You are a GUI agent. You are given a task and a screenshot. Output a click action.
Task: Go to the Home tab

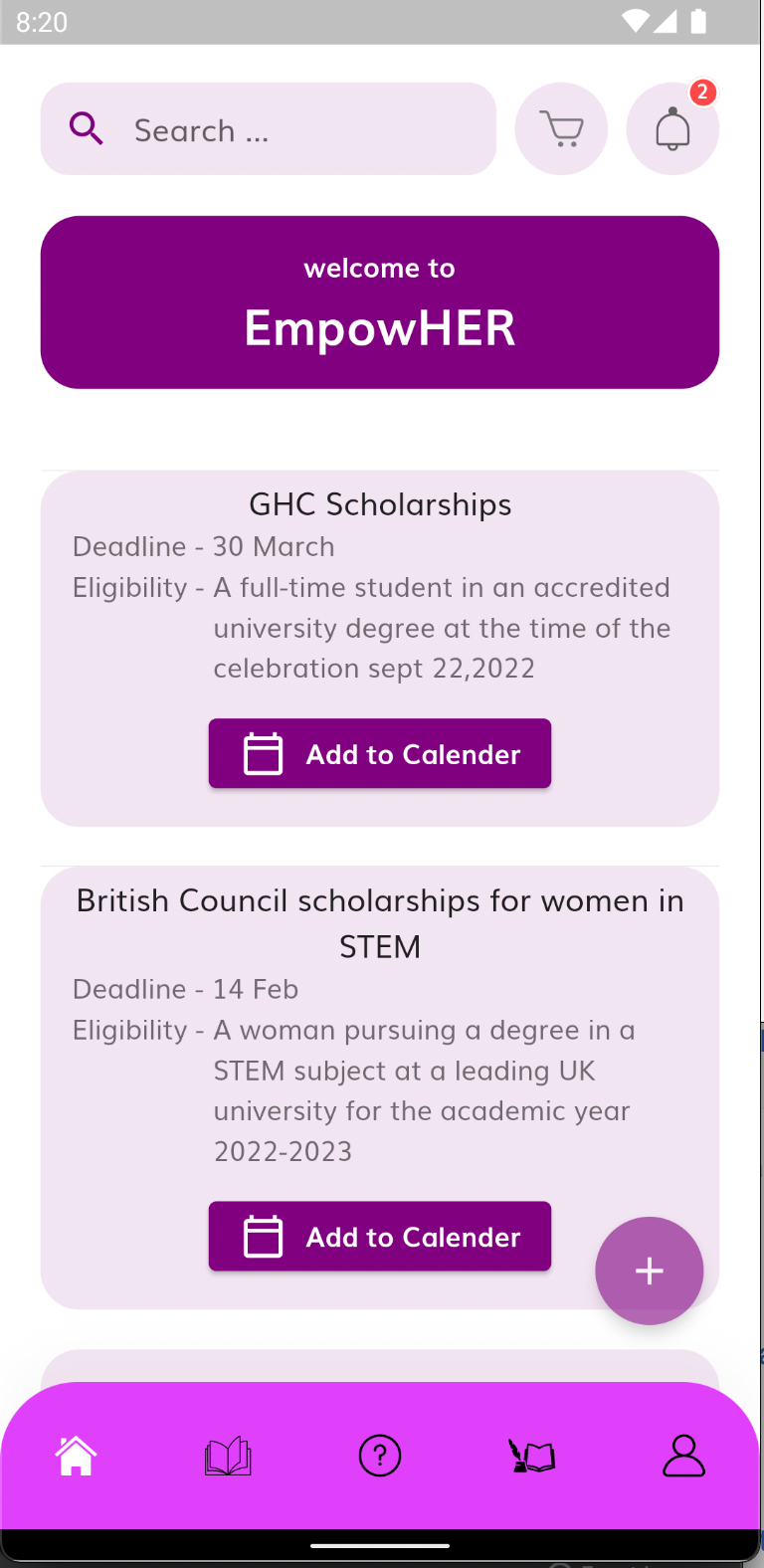pos(76,1457)
